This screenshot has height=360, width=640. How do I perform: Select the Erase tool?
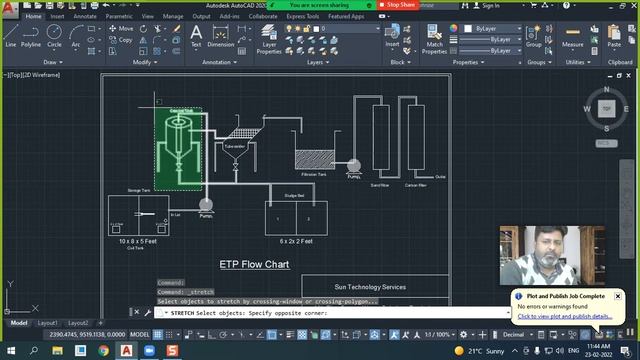click(x=176, y=29)
